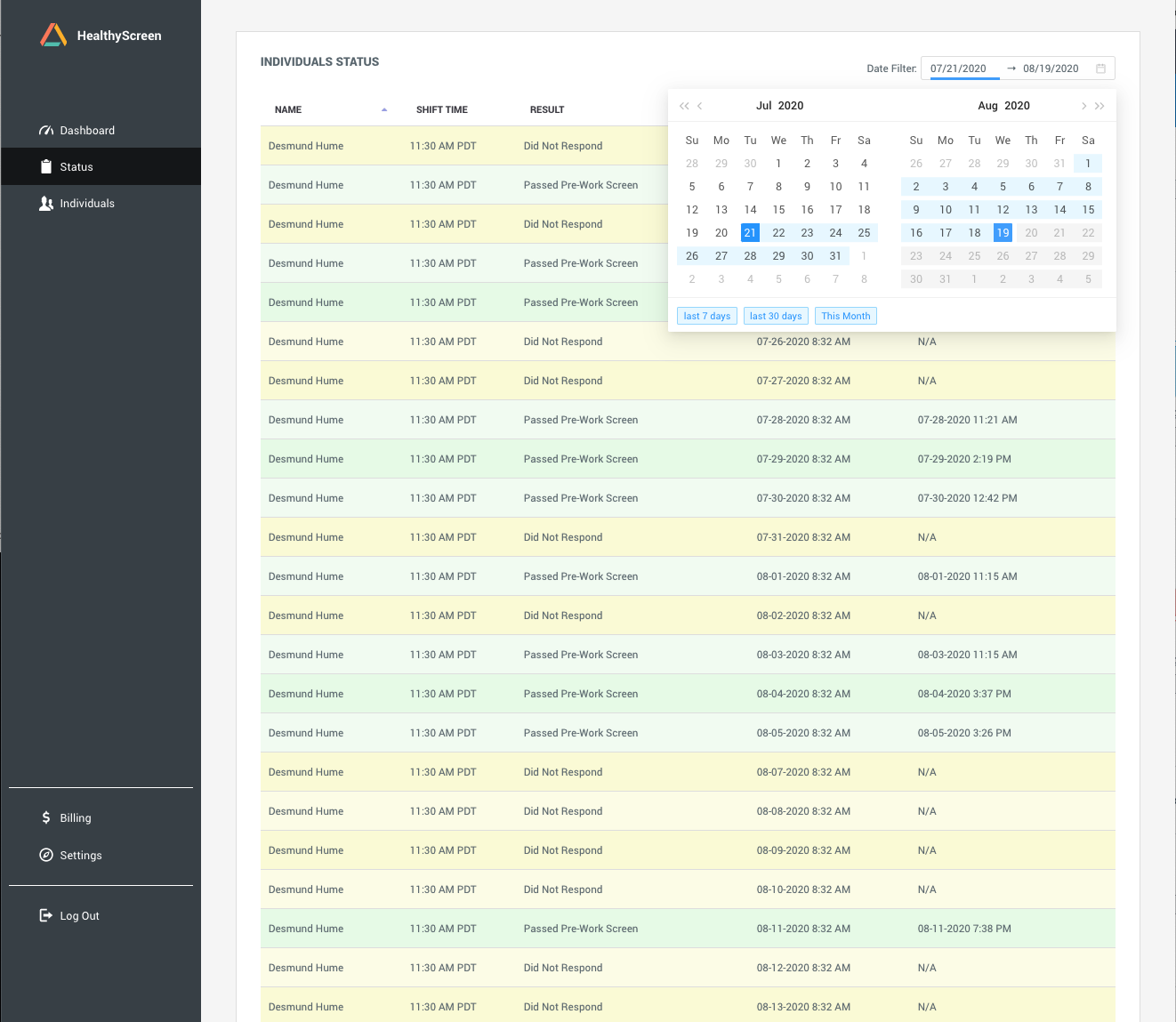Click the calendar icon in date filter
The width and height of the screenshot is (1176, 1022).
point(1100,68)
